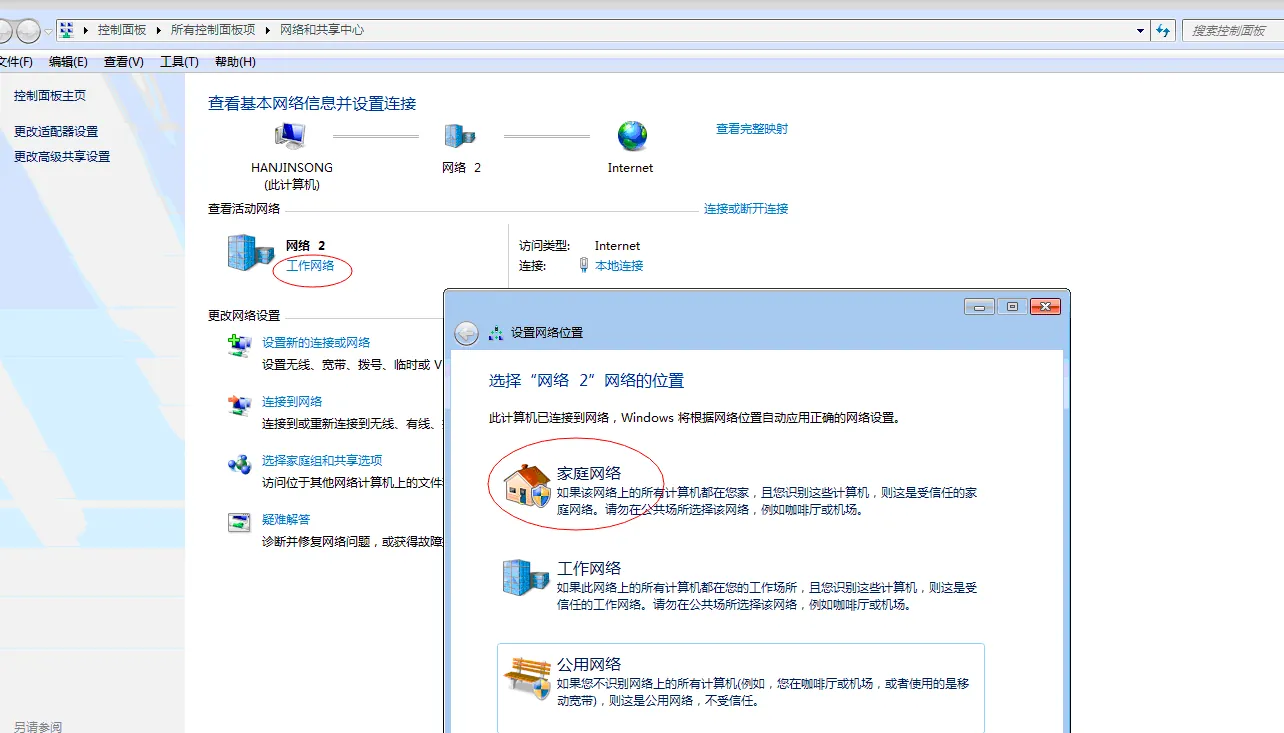Image resolution: width=1284 pixels, height=733 pixels.
Task: Expand the arrow before 控制面板 breadcrumb
Action: coord(87,30)
